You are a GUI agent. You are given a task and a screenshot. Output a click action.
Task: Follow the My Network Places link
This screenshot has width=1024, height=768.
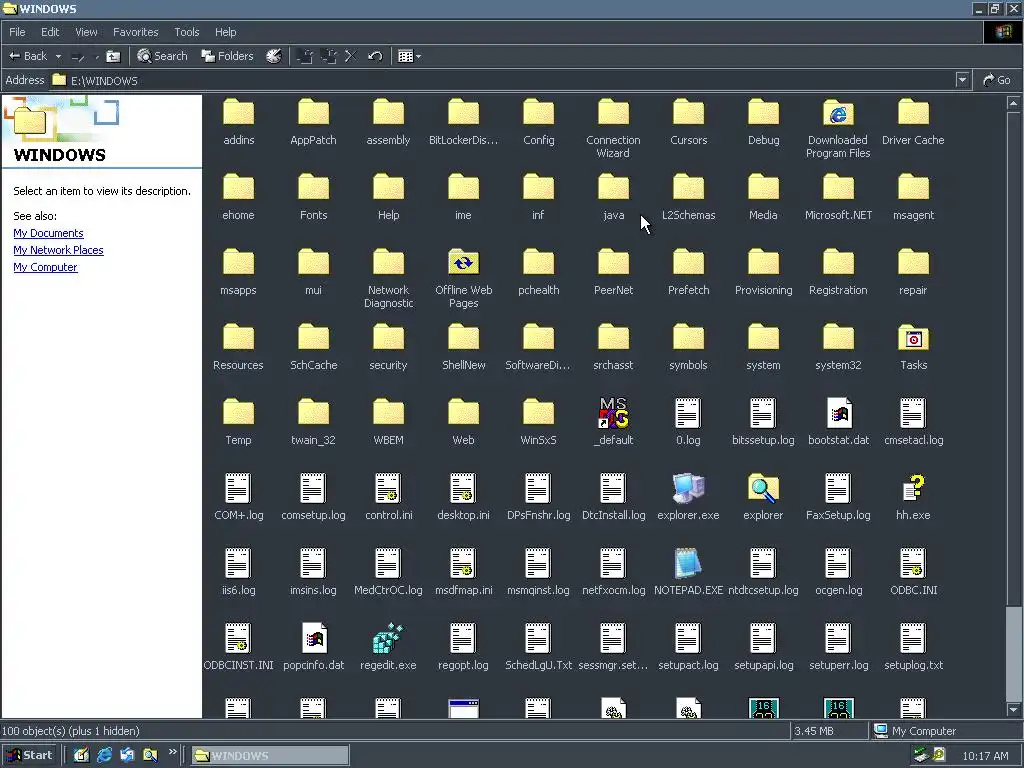58,250
